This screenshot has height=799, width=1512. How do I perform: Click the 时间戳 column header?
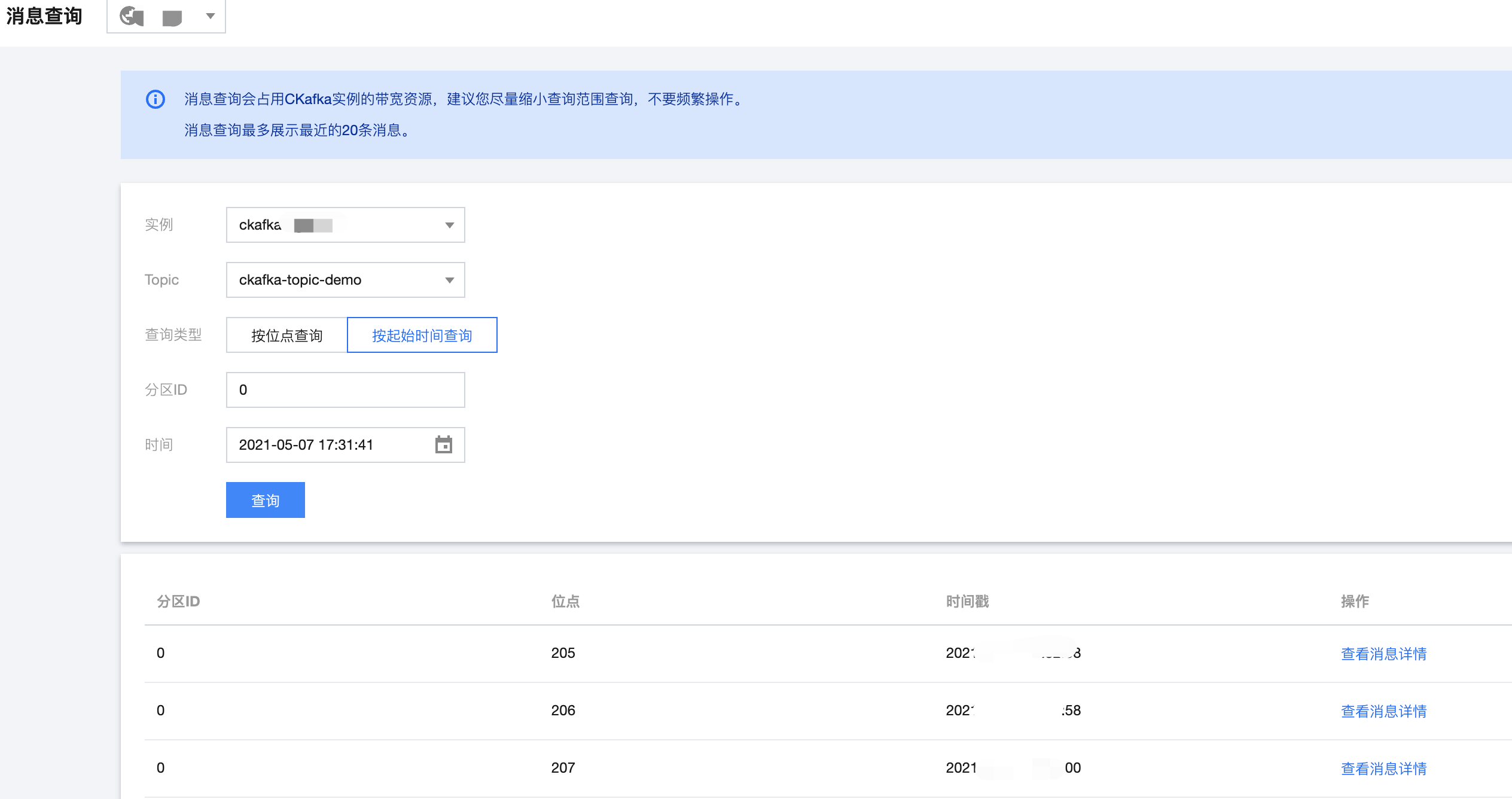pos(967,601)
